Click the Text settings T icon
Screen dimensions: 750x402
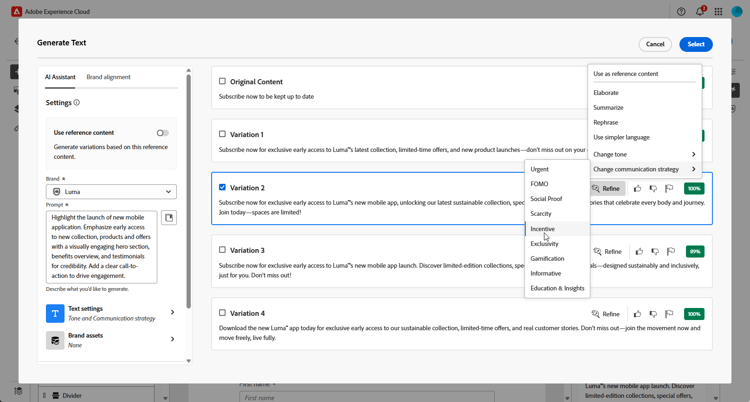[x=55, y=313]
